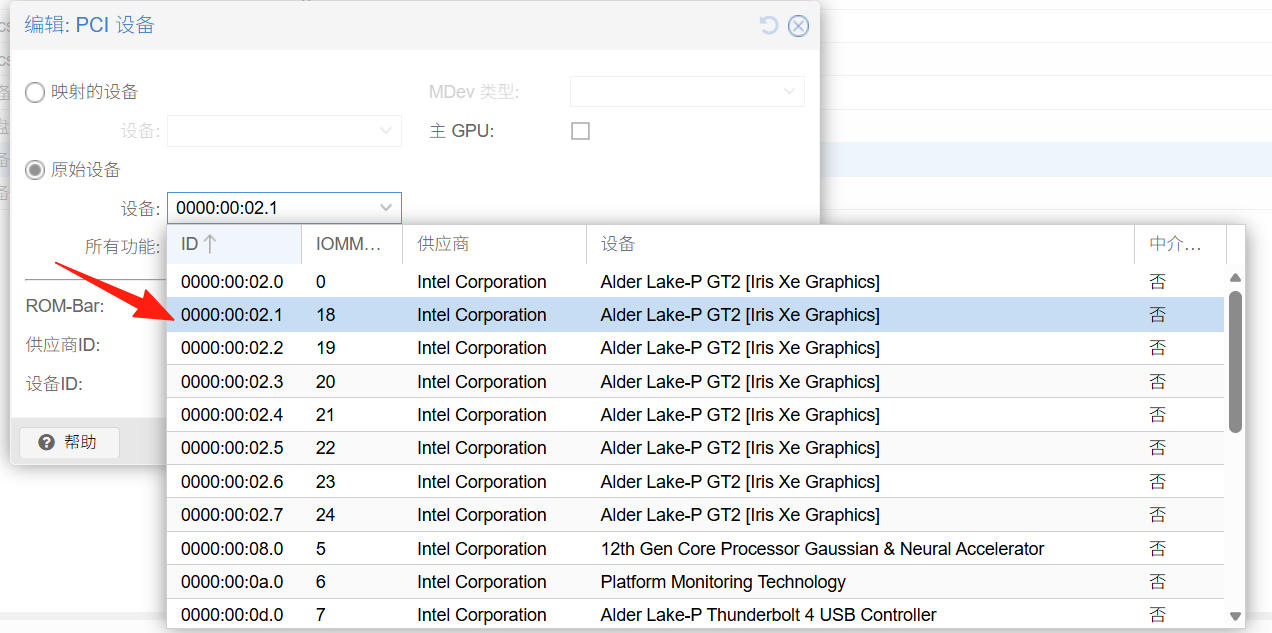The height and width of the screenshot is (633, 1272).
Task: Enable the primary GPU checkbox
Action: coord(580,131)
